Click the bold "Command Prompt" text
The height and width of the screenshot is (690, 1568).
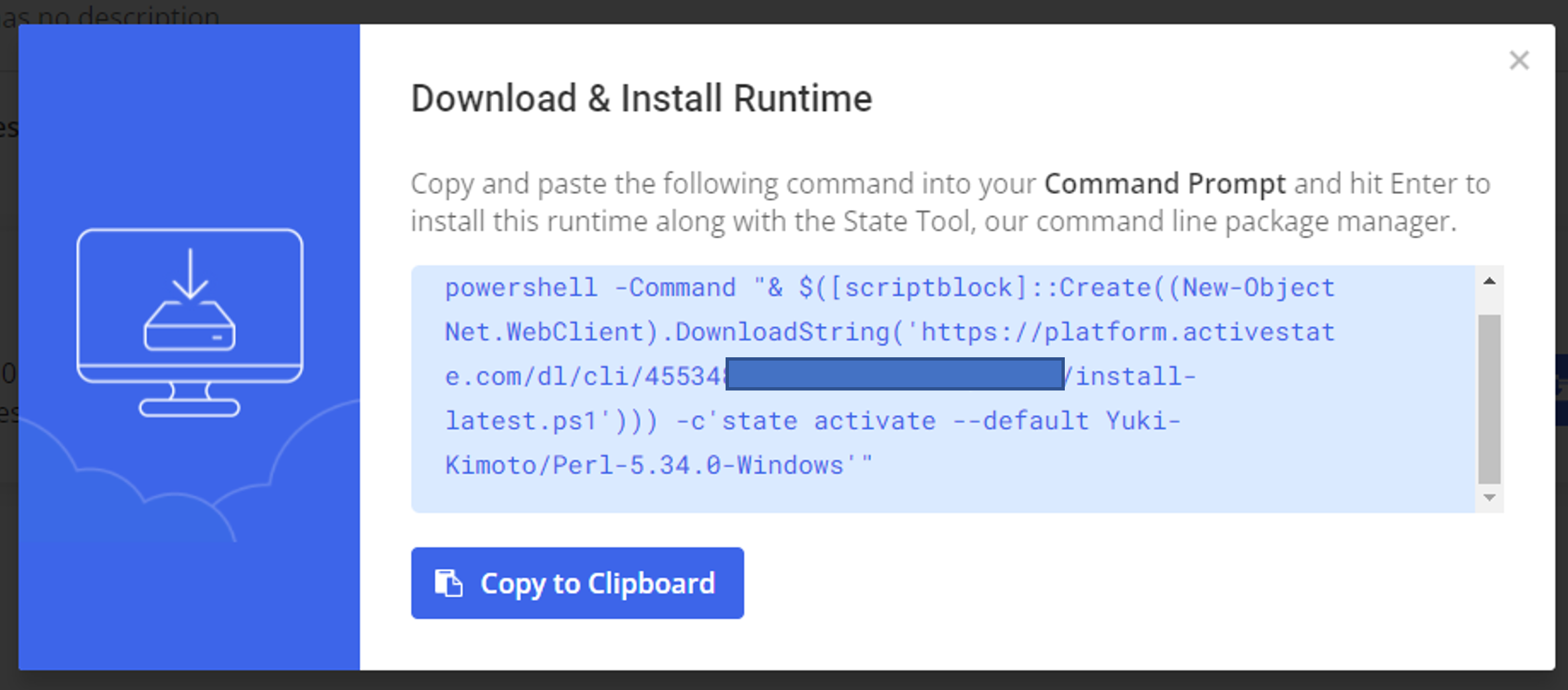(x=1164, y=184)
